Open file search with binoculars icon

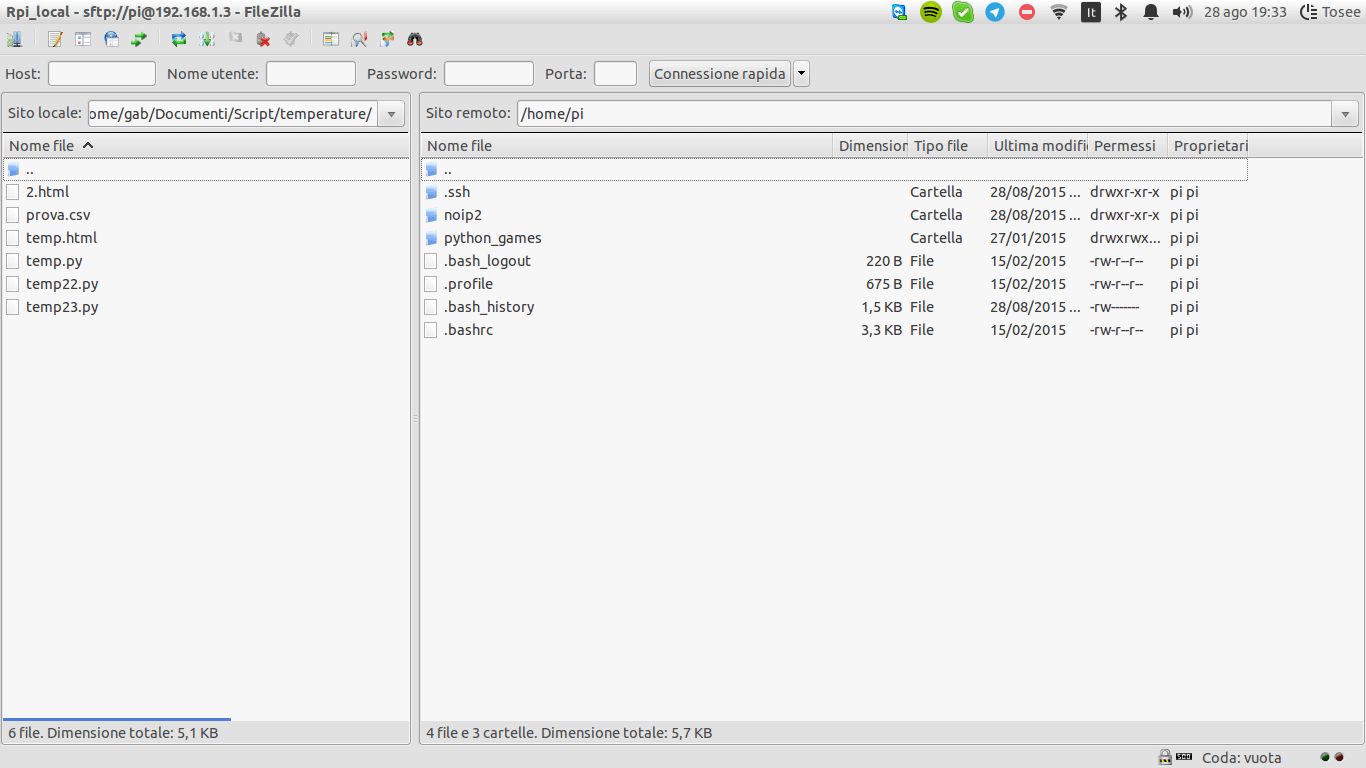point(415,39)
